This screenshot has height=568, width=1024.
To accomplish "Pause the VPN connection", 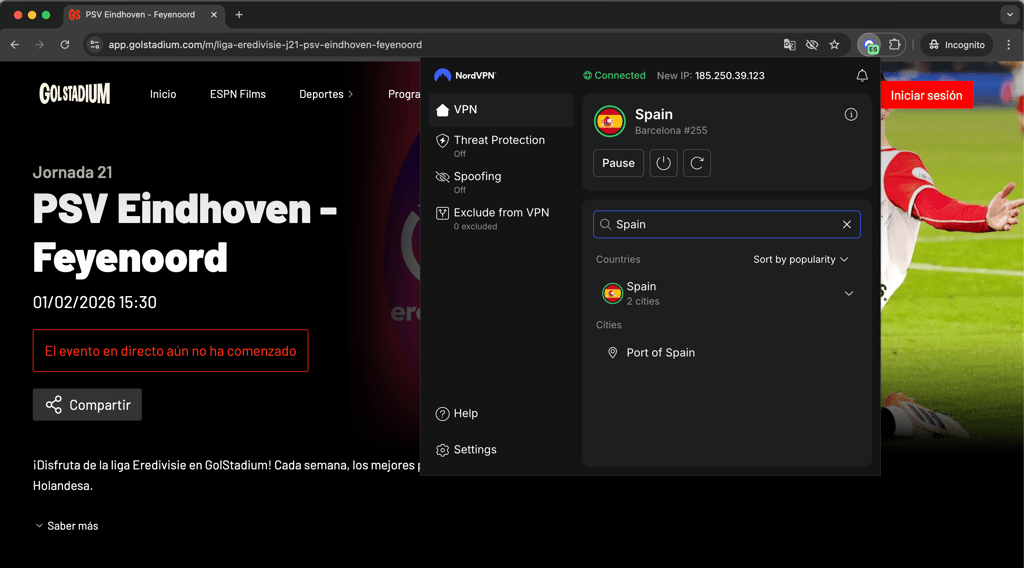I will click(618, 163).
